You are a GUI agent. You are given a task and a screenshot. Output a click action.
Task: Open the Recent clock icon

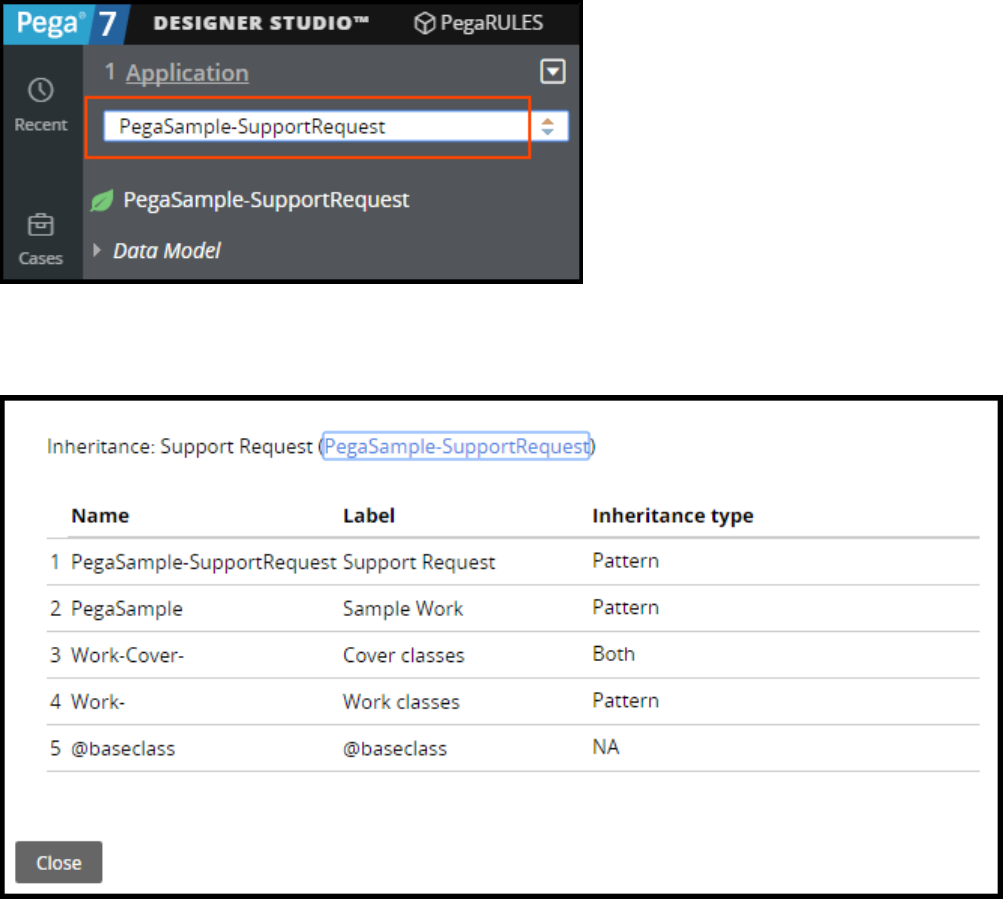coord(40,90)
